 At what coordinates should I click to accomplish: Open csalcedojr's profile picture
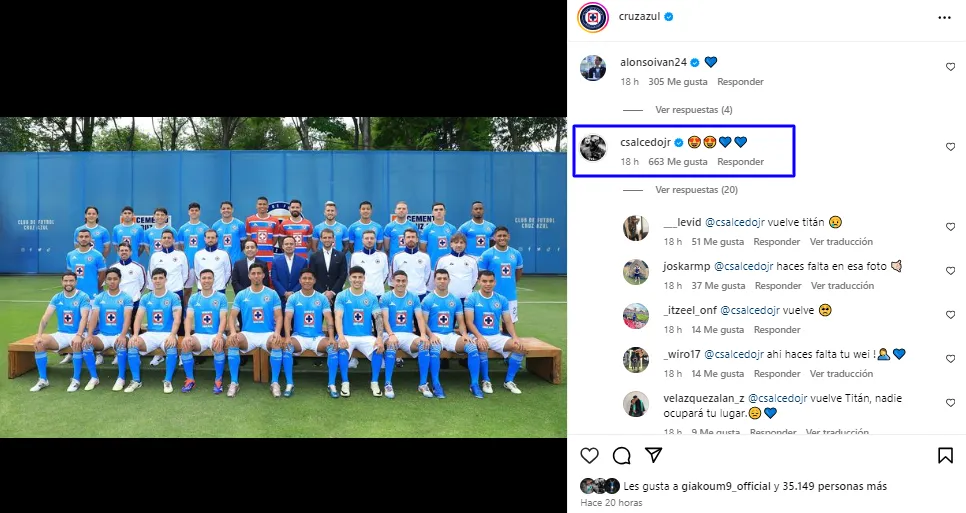pos(593,148)
